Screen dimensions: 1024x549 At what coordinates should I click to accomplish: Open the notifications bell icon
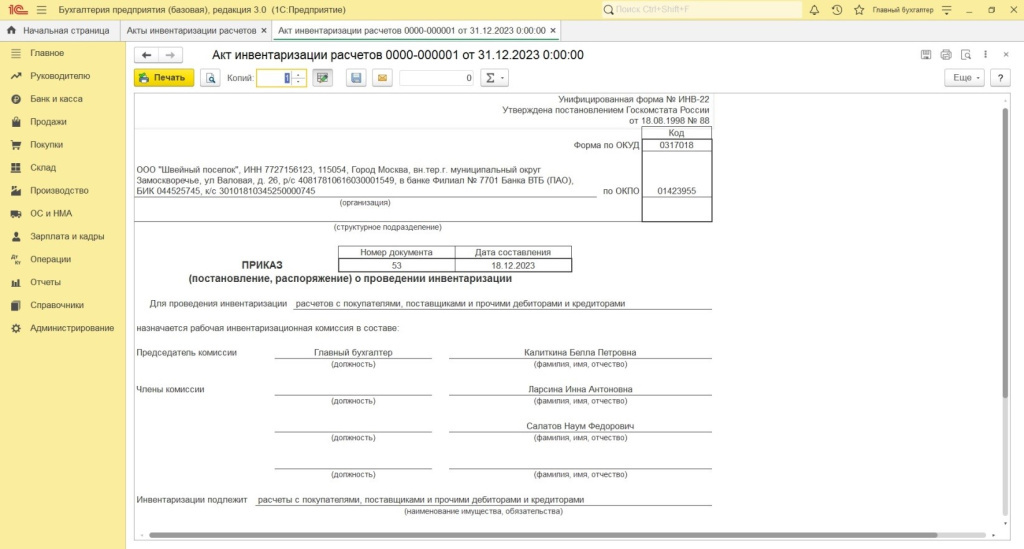[814, 10]
